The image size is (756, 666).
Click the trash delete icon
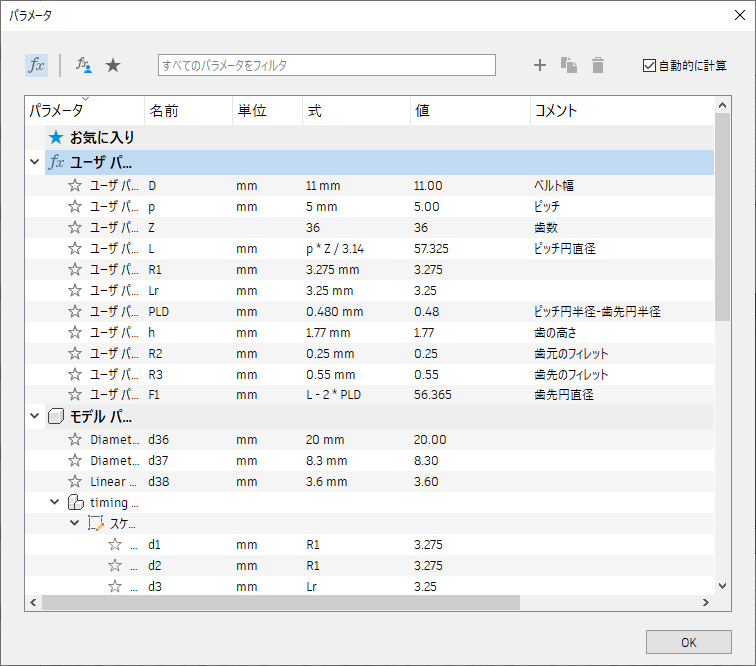tap(598, 66)
